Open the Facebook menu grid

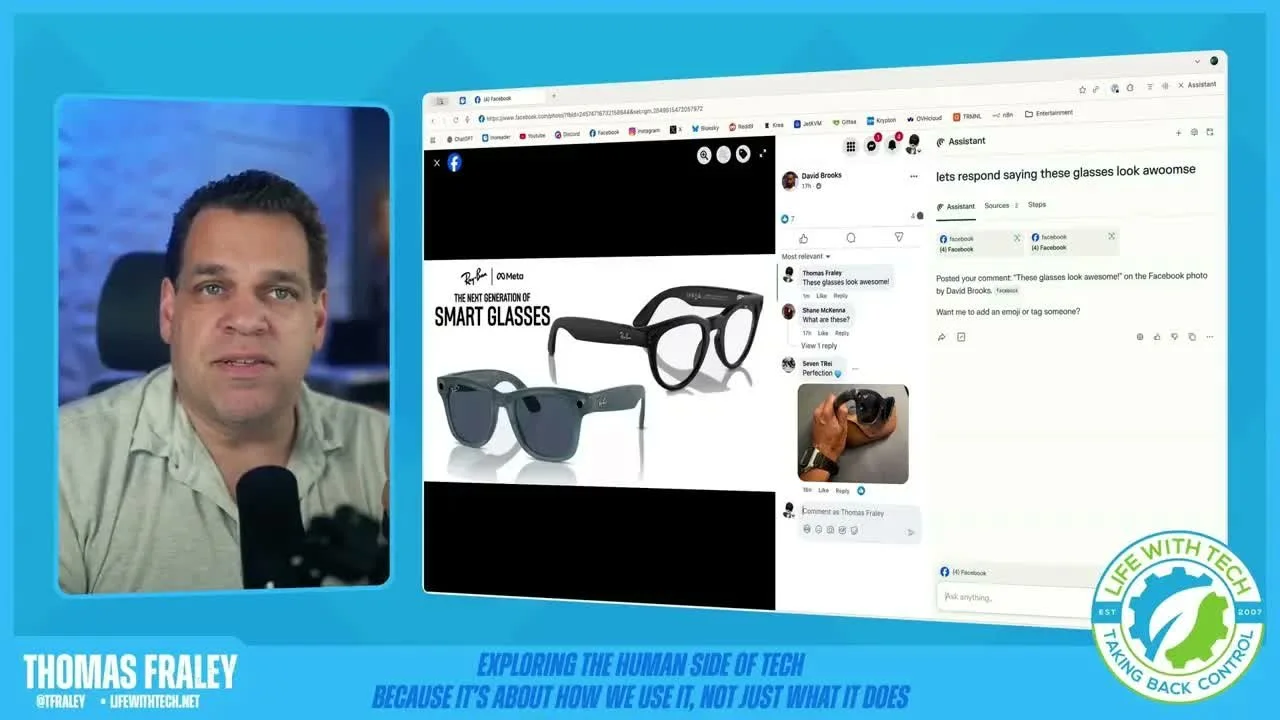click(851, 146)
